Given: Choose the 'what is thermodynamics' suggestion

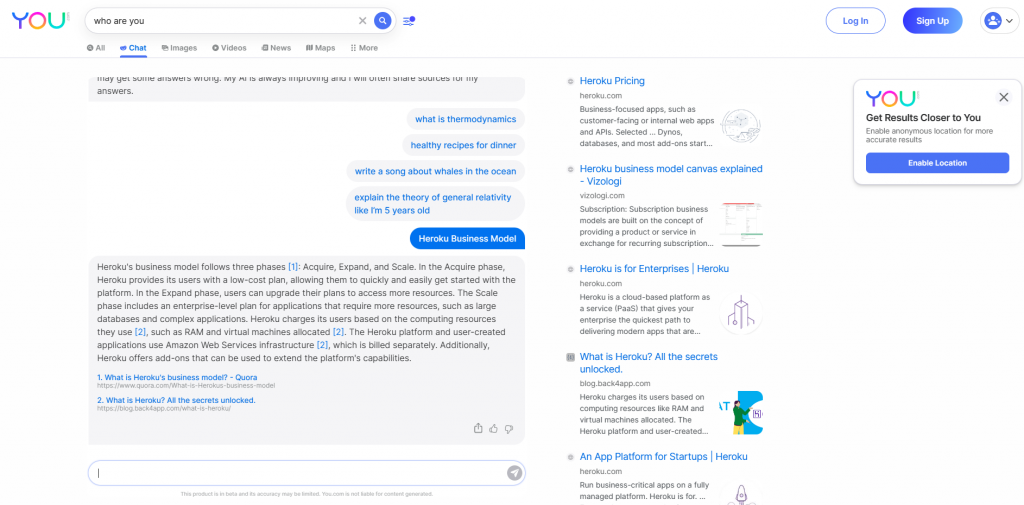Looking at the screenshot, I should pyautogui.click(x=466, y=119).
